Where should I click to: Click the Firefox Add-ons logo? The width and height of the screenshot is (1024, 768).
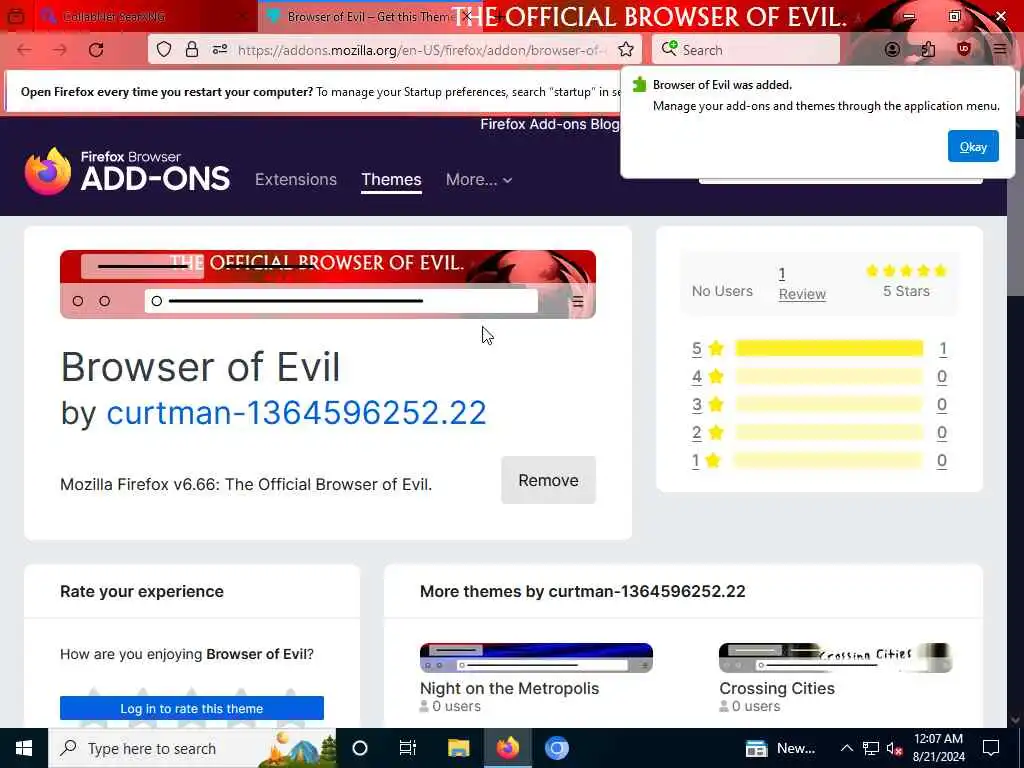[127, 171]
